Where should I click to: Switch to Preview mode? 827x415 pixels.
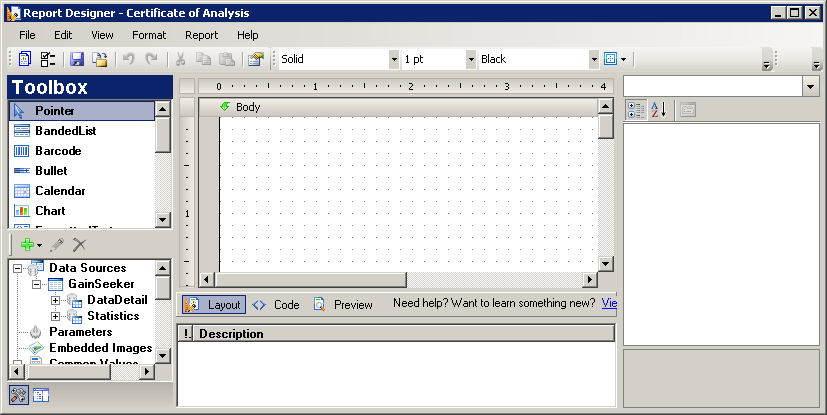[x=343, y=305]
